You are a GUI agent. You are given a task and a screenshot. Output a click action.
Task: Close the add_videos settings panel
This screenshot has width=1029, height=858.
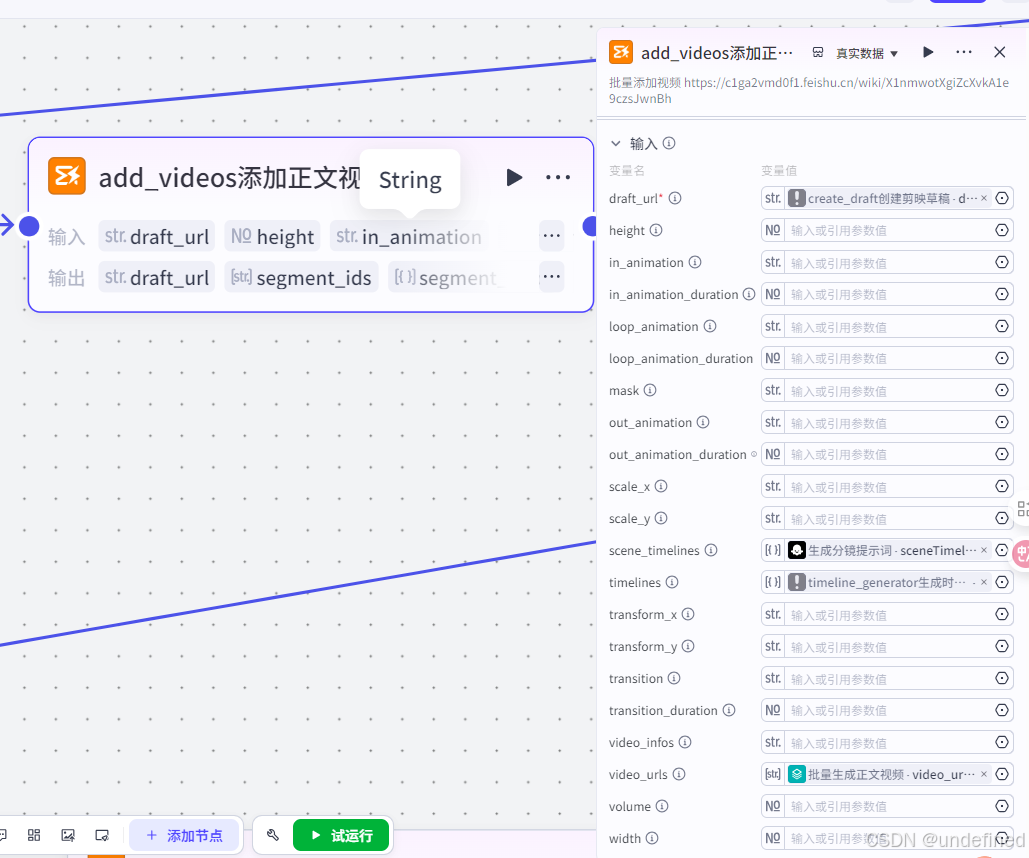(999, 52)
